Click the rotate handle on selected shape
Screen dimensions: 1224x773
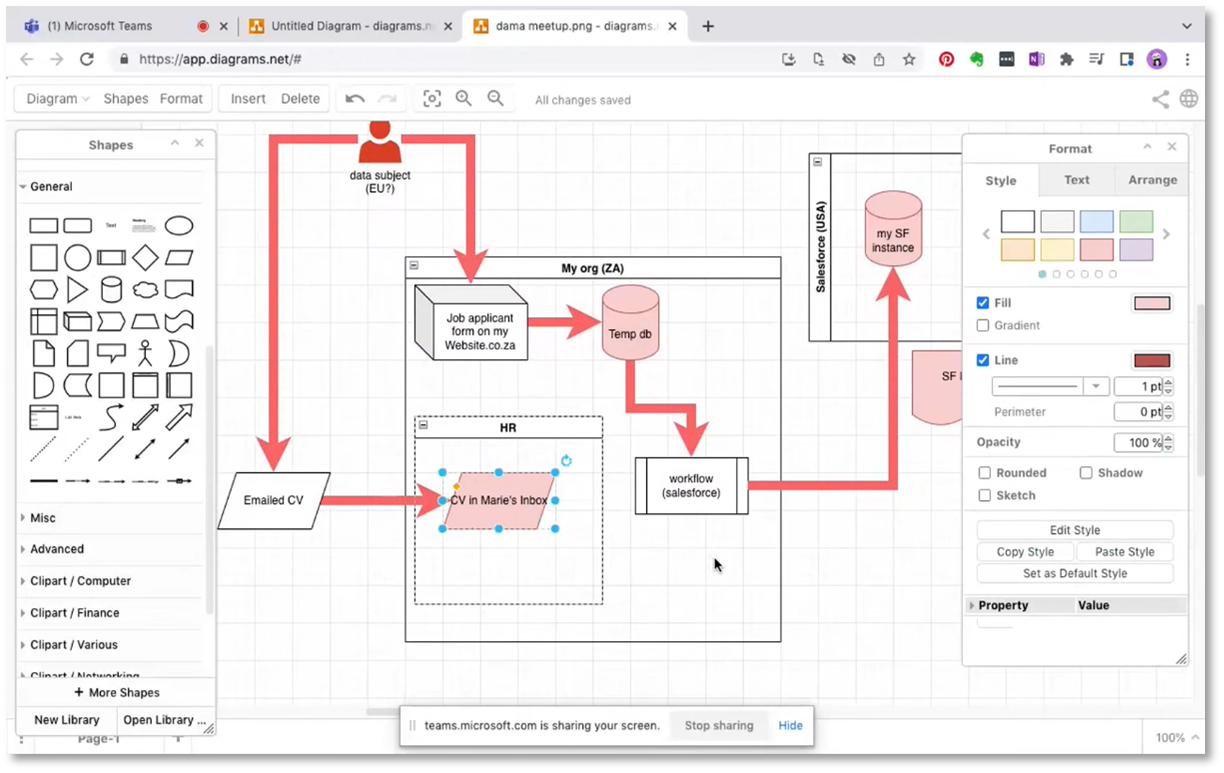566,460
